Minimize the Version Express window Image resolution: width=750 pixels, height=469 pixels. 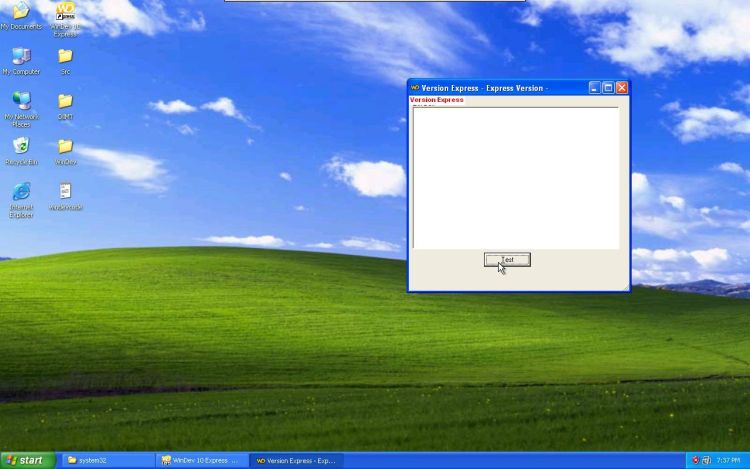(594, 88)
